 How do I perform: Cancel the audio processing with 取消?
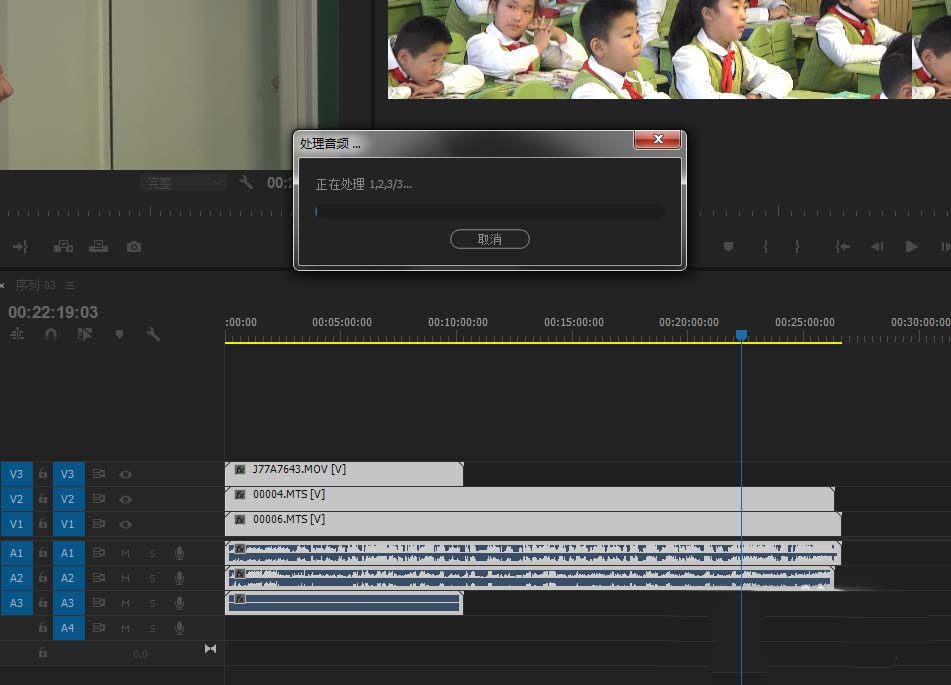tap(489, 239)
